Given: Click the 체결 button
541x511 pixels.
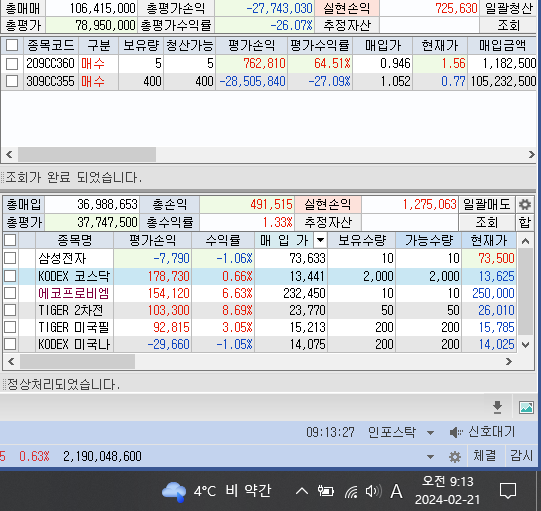Looking at the screenshot, I should tap(485, 456).
